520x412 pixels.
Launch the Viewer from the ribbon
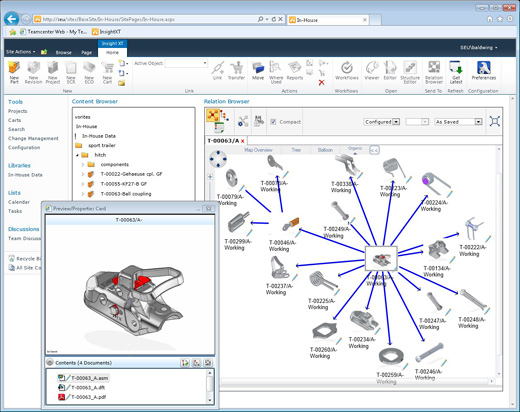[x=372, y=71]
